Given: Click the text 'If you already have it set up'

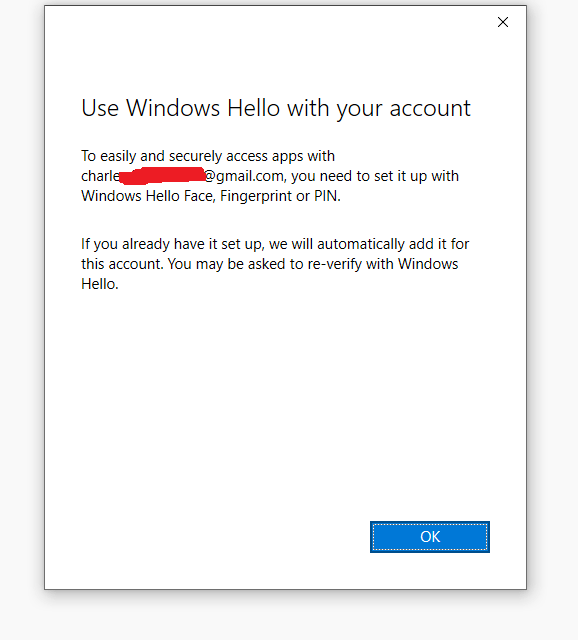Looking at the screenshot, I should [173, 244].
